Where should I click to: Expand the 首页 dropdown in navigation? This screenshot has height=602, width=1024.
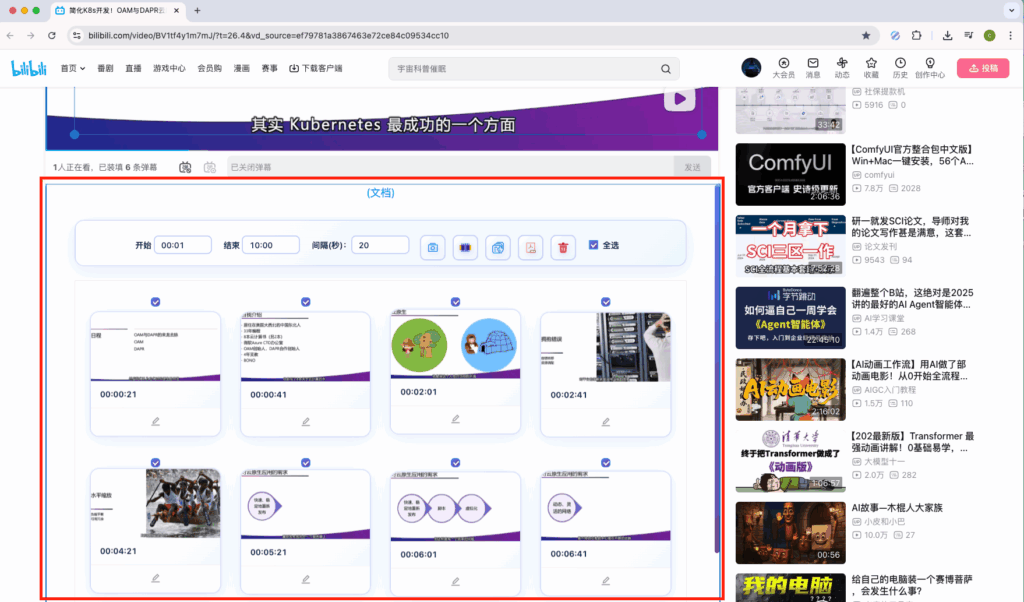coord(71,69)
